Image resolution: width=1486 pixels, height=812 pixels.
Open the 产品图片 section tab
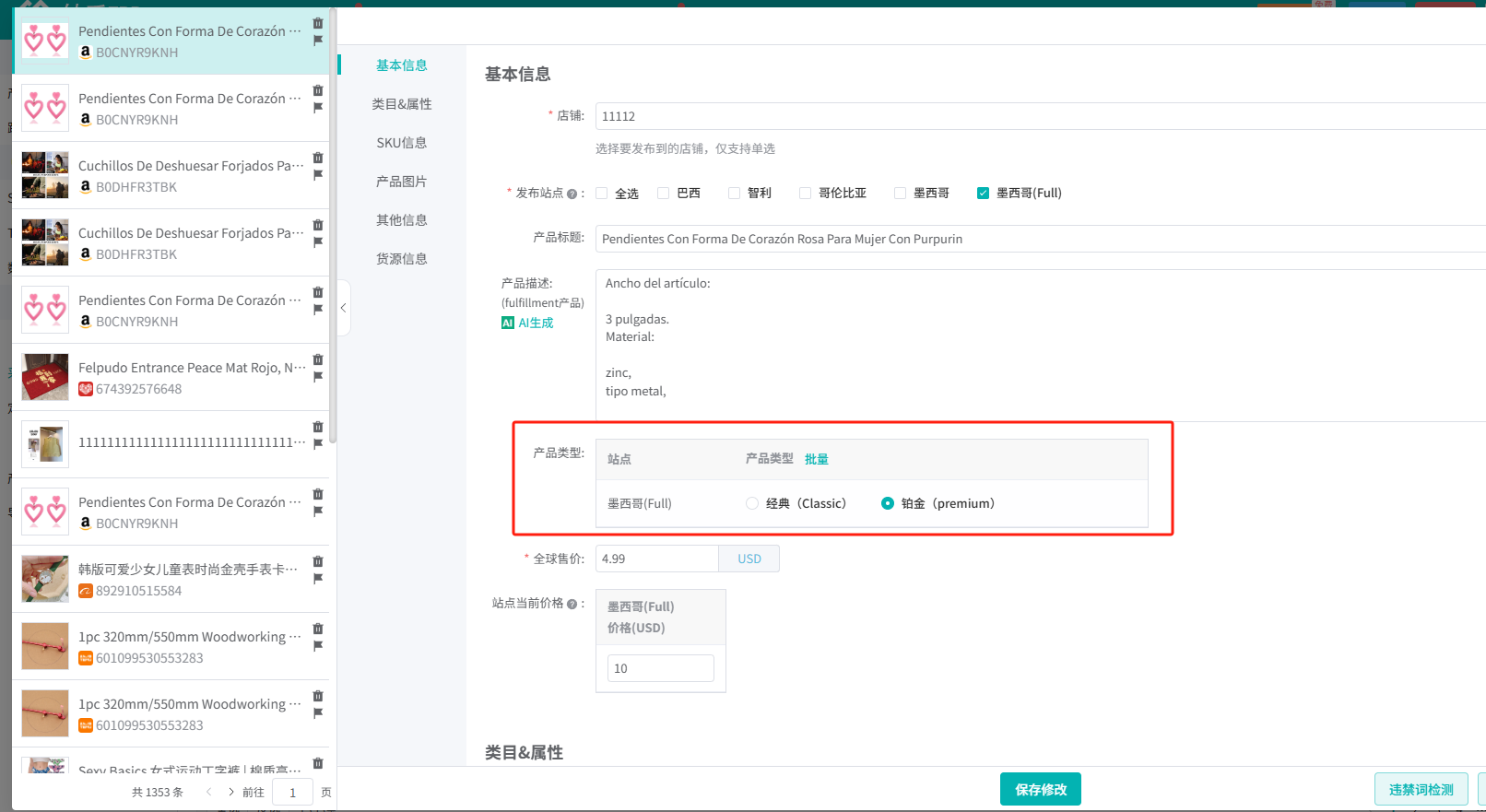pyautogui.click(x=401, y=182)
